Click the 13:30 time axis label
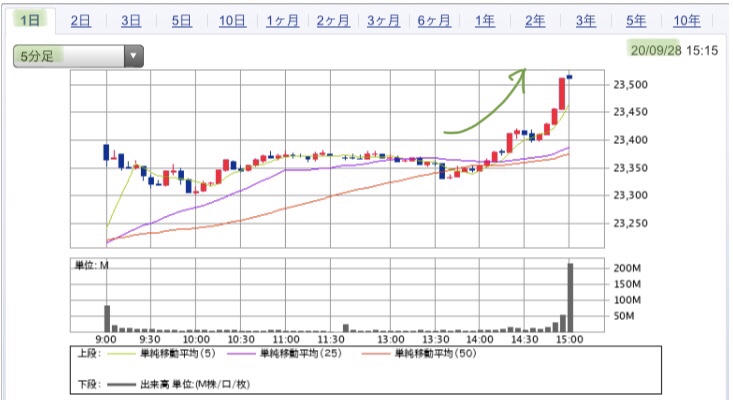The image size is (733, 400). [436, 339]
